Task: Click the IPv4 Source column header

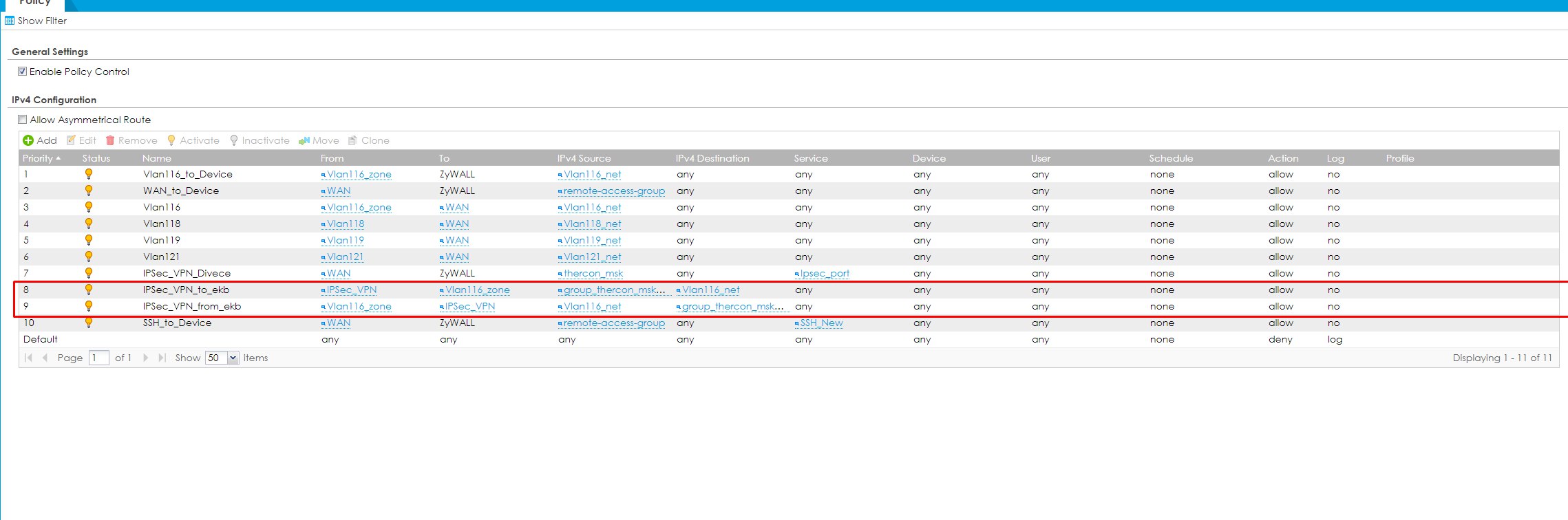Action: (584, 158)
